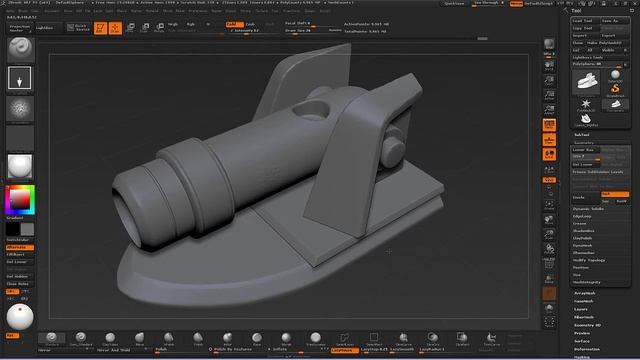This screenshot has height=360, width=640.
Task: Activate Draw mode button
Action: (115, 28)
